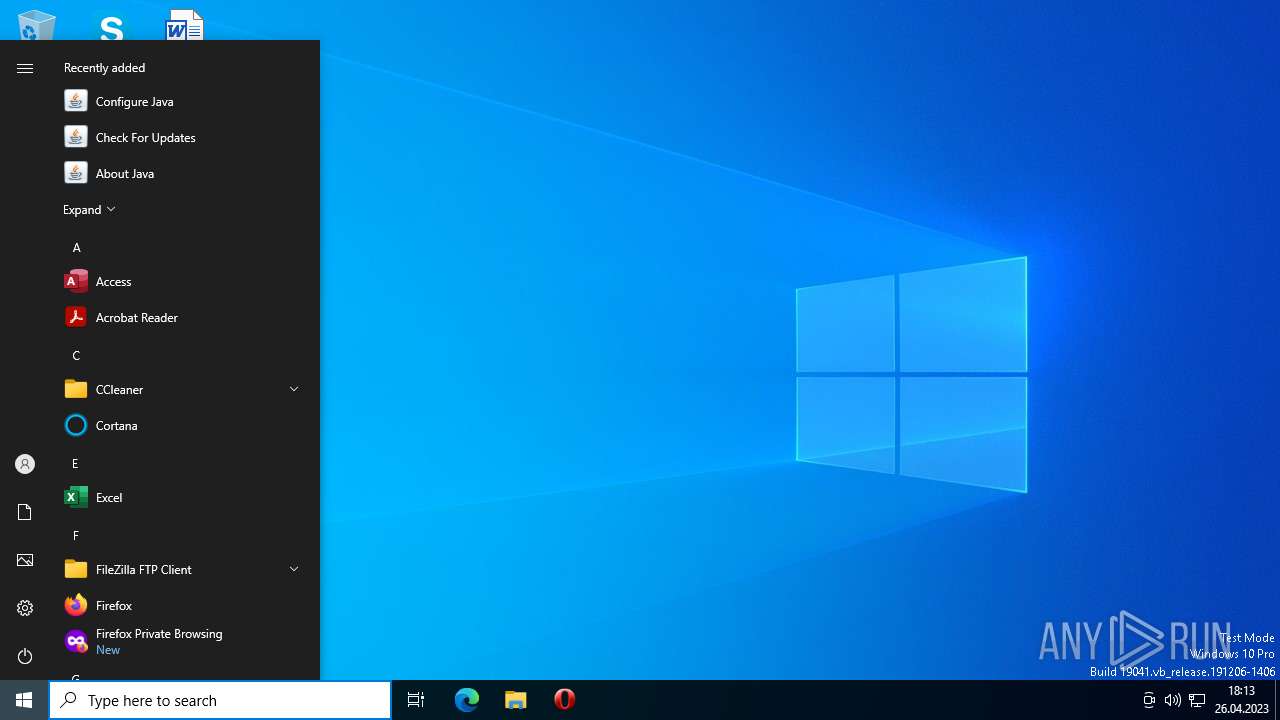Open Task View on the taskbar

click(416, 700)
